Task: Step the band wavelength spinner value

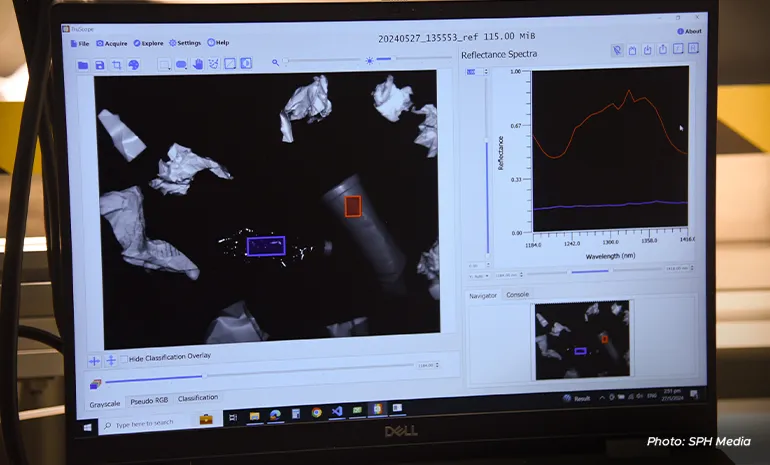Action: (437, 365)
